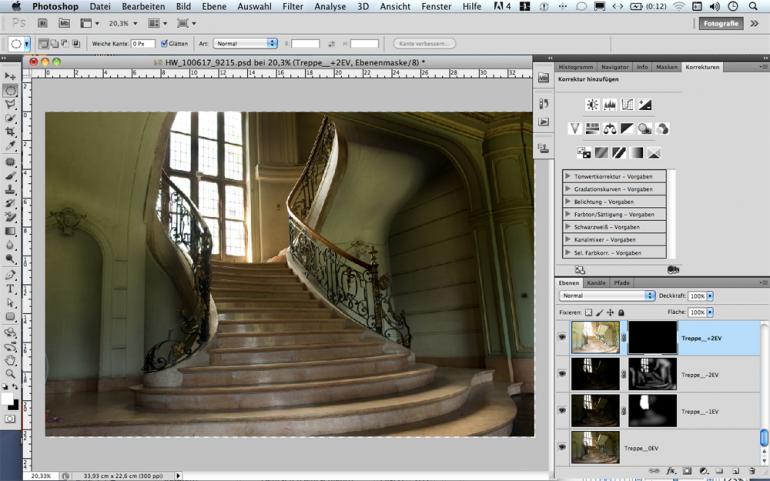770x481 pixels.
Task: Hide the Treppe__-1EV layer
Action: [x=562, y=411]
